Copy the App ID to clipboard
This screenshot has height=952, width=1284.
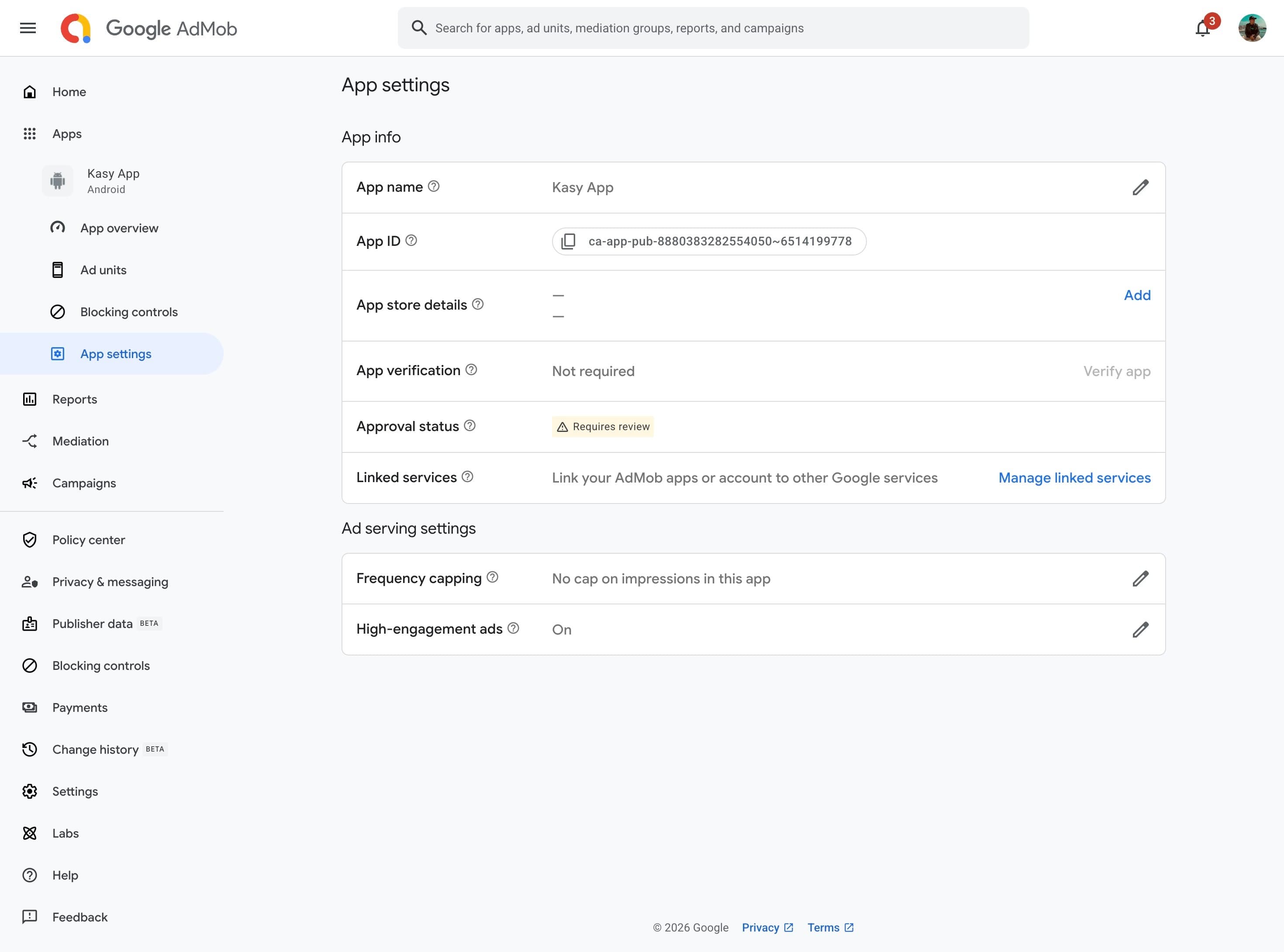pos(568,241)
